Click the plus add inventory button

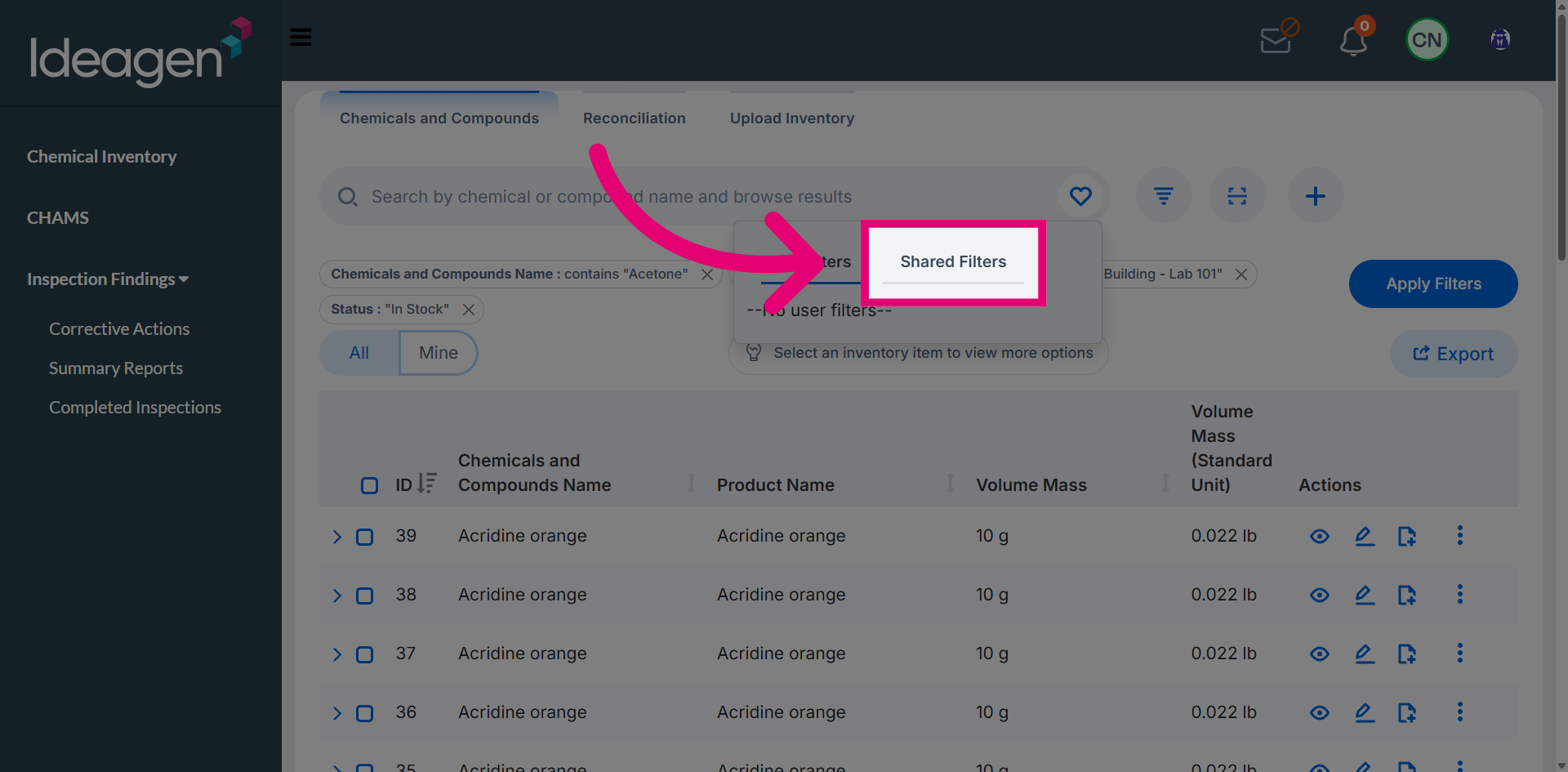pos(1316,196)
